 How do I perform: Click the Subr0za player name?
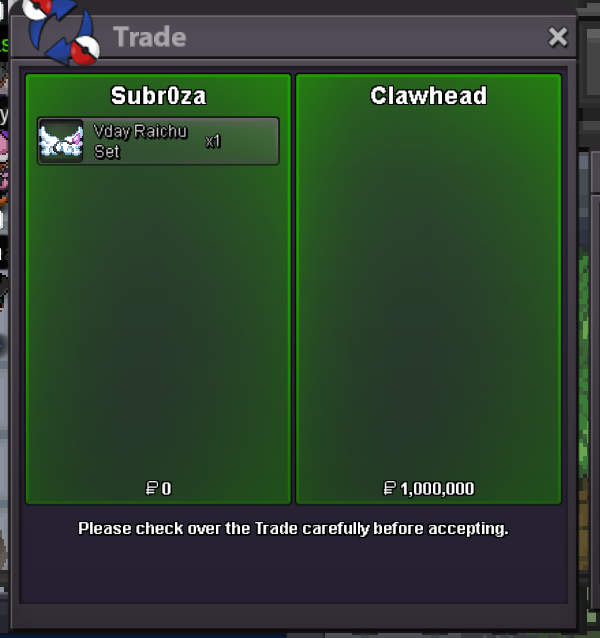(x=158, y=96)
